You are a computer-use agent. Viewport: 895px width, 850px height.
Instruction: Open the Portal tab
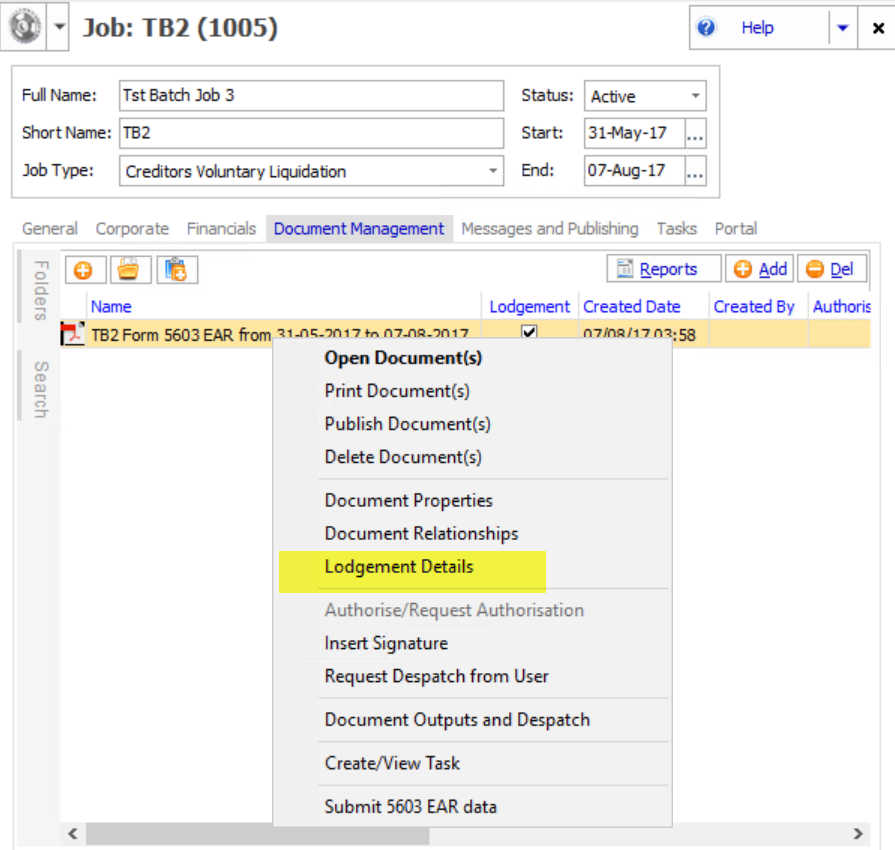point(736,228)
